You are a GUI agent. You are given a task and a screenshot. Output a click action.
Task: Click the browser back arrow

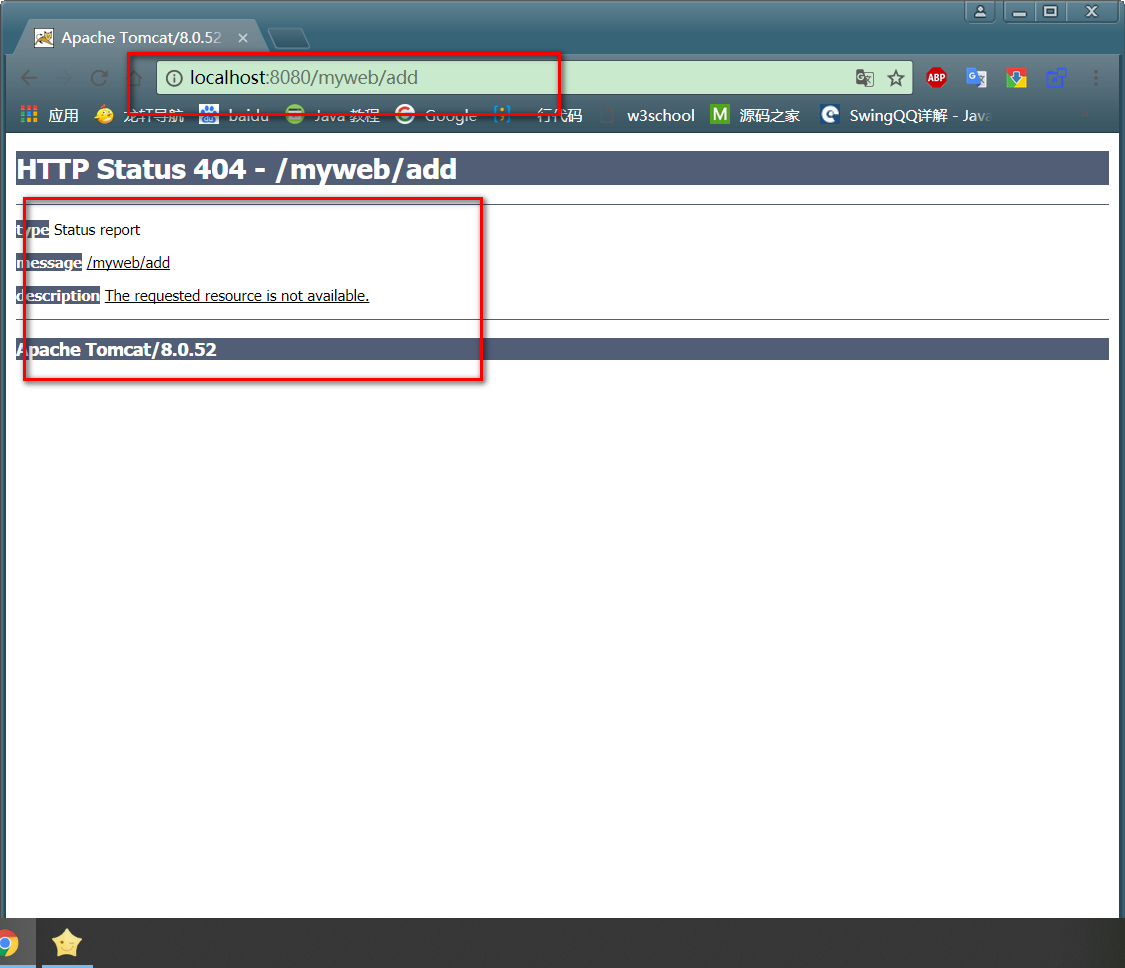[x=29, y=77]
